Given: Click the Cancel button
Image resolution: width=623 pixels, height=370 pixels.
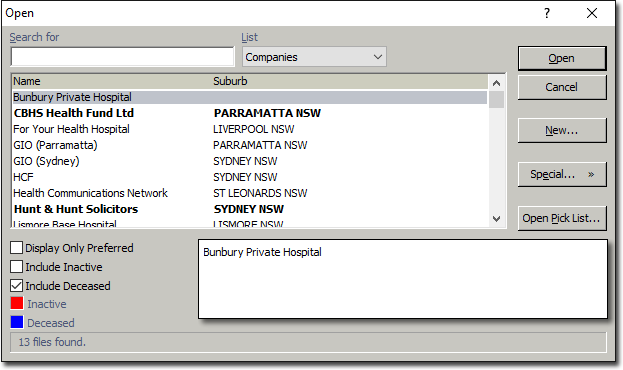Looking at the screenshot, I should coord(562,87).
